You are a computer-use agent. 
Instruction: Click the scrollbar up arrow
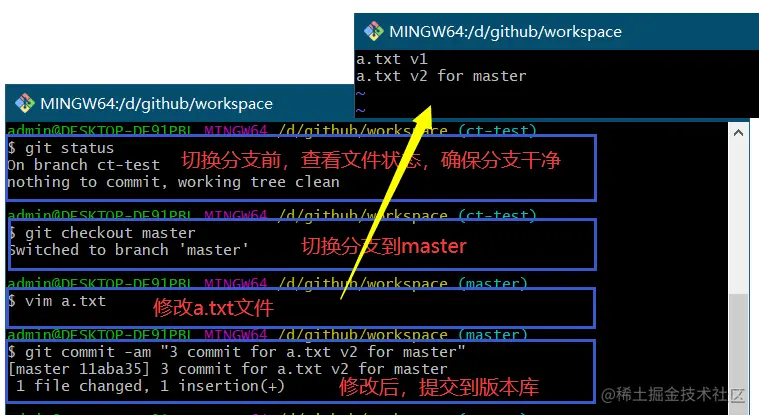pyautogui.click(x=738, y=133)
